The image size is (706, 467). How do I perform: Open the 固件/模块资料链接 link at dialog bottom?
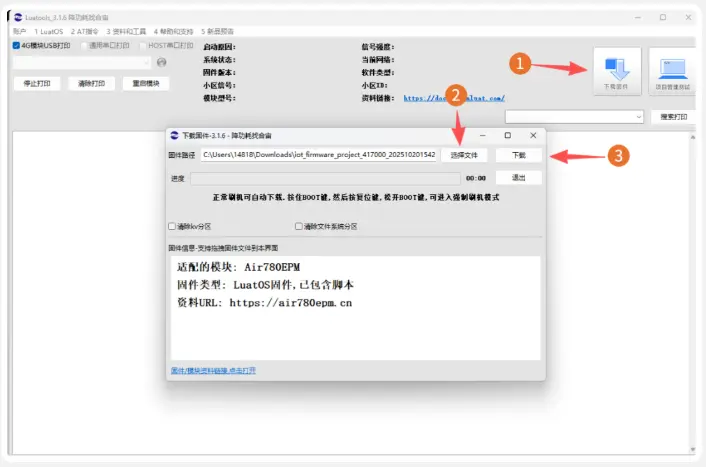point(213,370)
